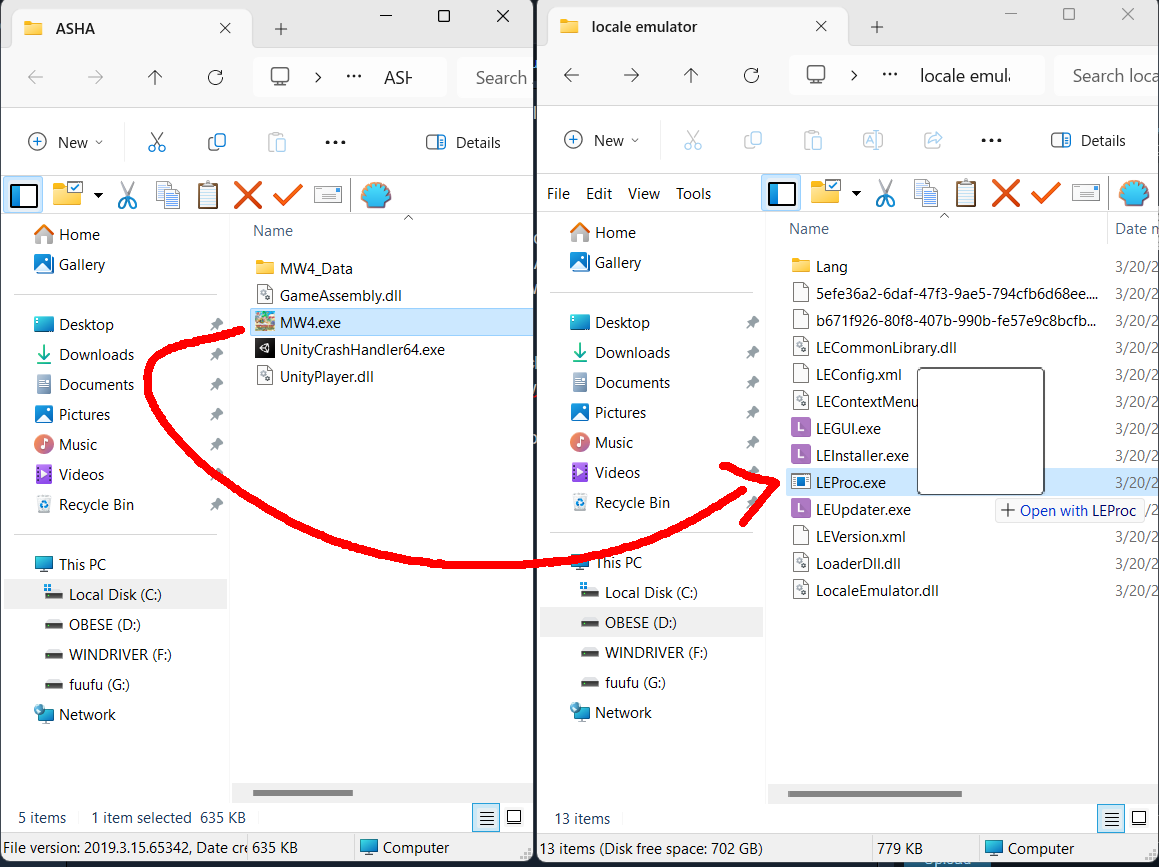The image size is (1159, 867).
Task: Click the Email envelope icon in ASHA toolbar
Action: 327,194
